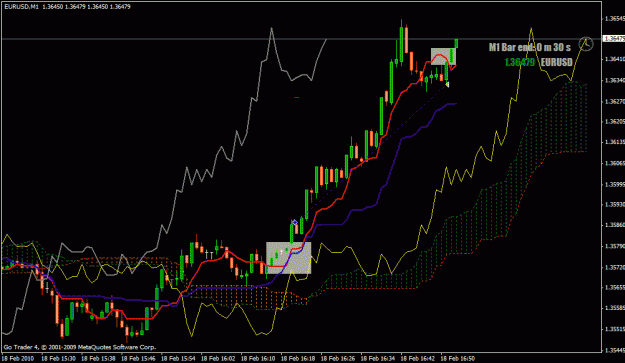Viewport: 625px width, 363px height.
Task: Click the green 1.36479 price readout
Action: coord(519,62)
